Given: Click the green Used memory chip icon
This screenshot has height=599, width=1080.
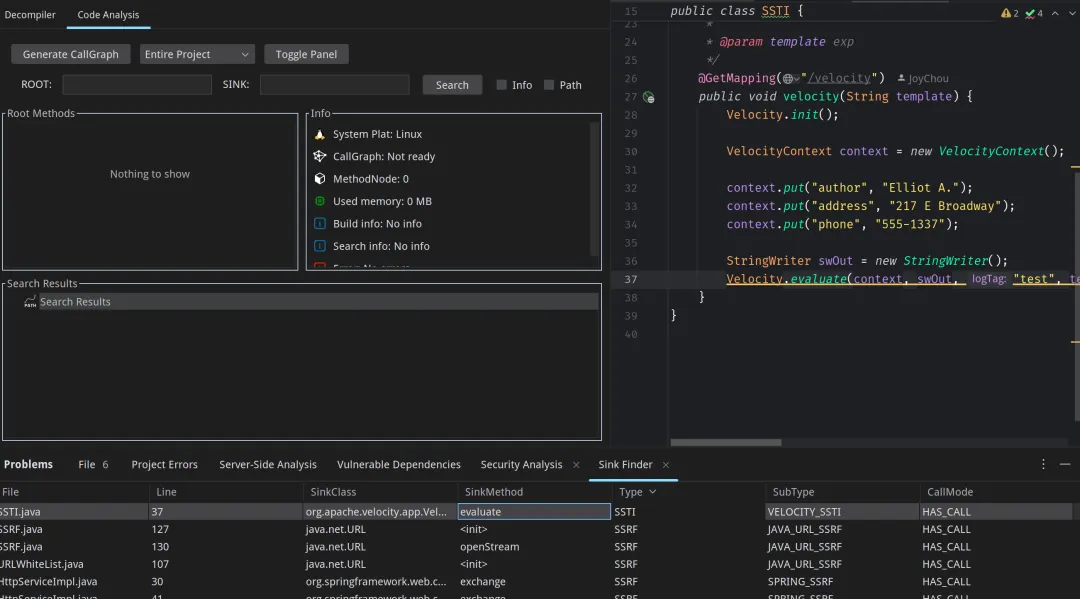Looking at the screenshot, I should (320, 201).
